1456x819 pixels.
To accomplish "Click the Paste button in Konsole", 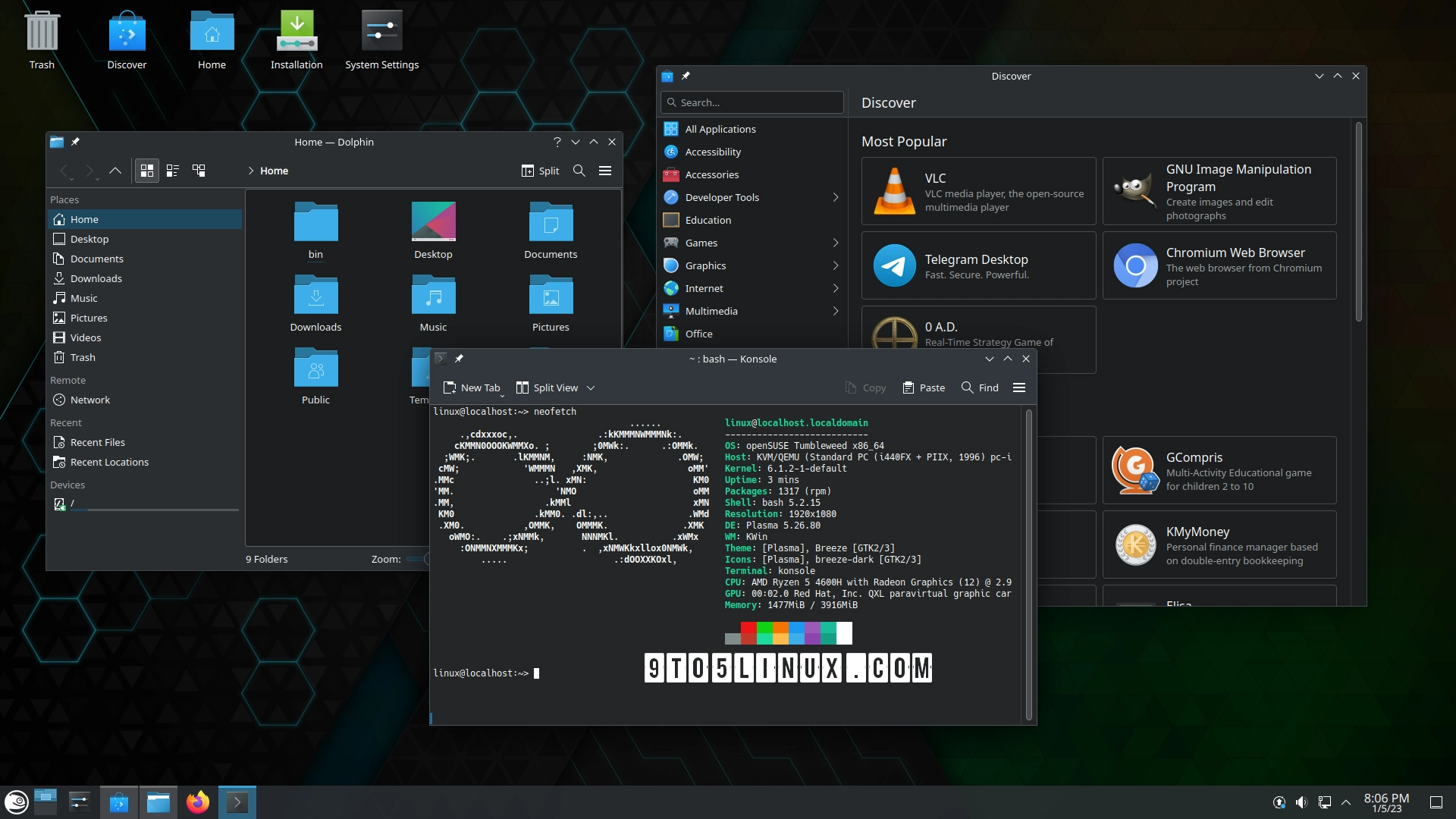I will tap(923, 387).
